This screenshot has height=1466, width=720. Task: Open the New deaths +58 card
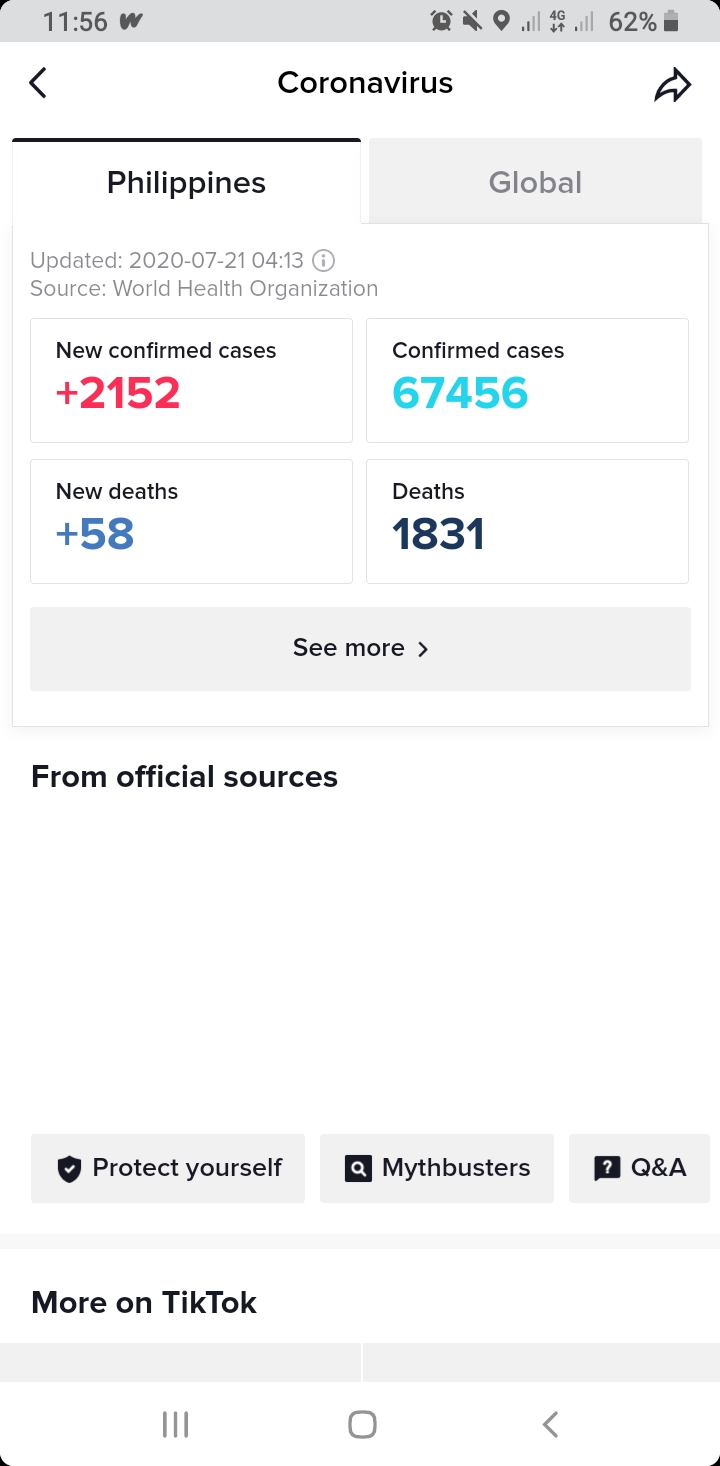191,521
